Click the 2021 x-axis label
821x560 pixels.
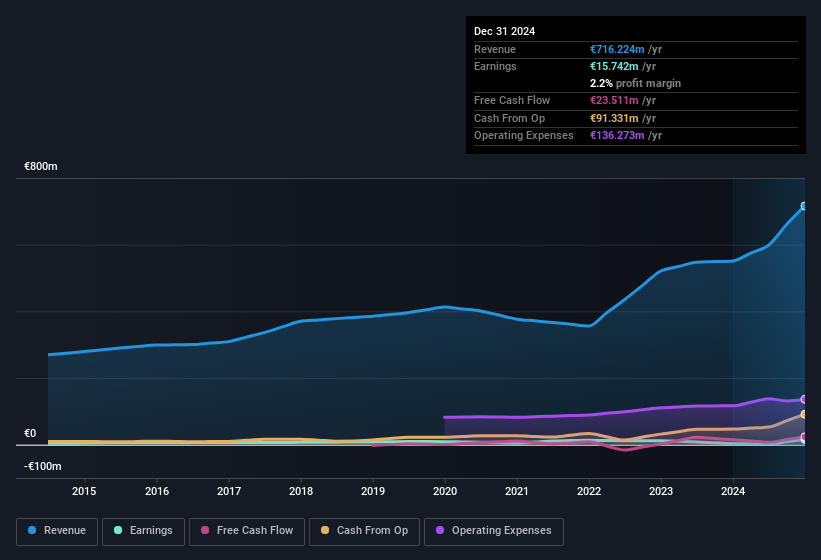[517, 491]
